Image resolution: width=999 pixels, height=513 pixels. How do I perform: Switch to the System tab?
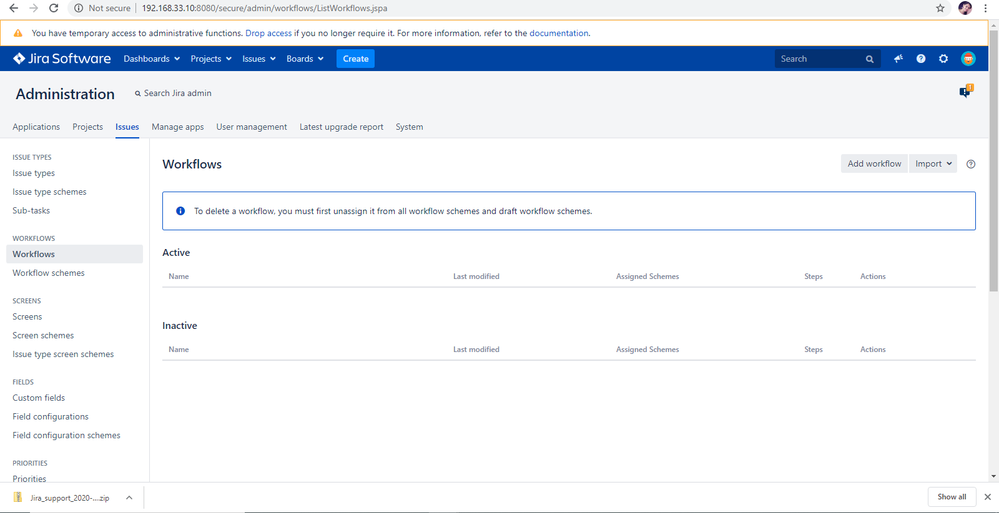[409, 127]
